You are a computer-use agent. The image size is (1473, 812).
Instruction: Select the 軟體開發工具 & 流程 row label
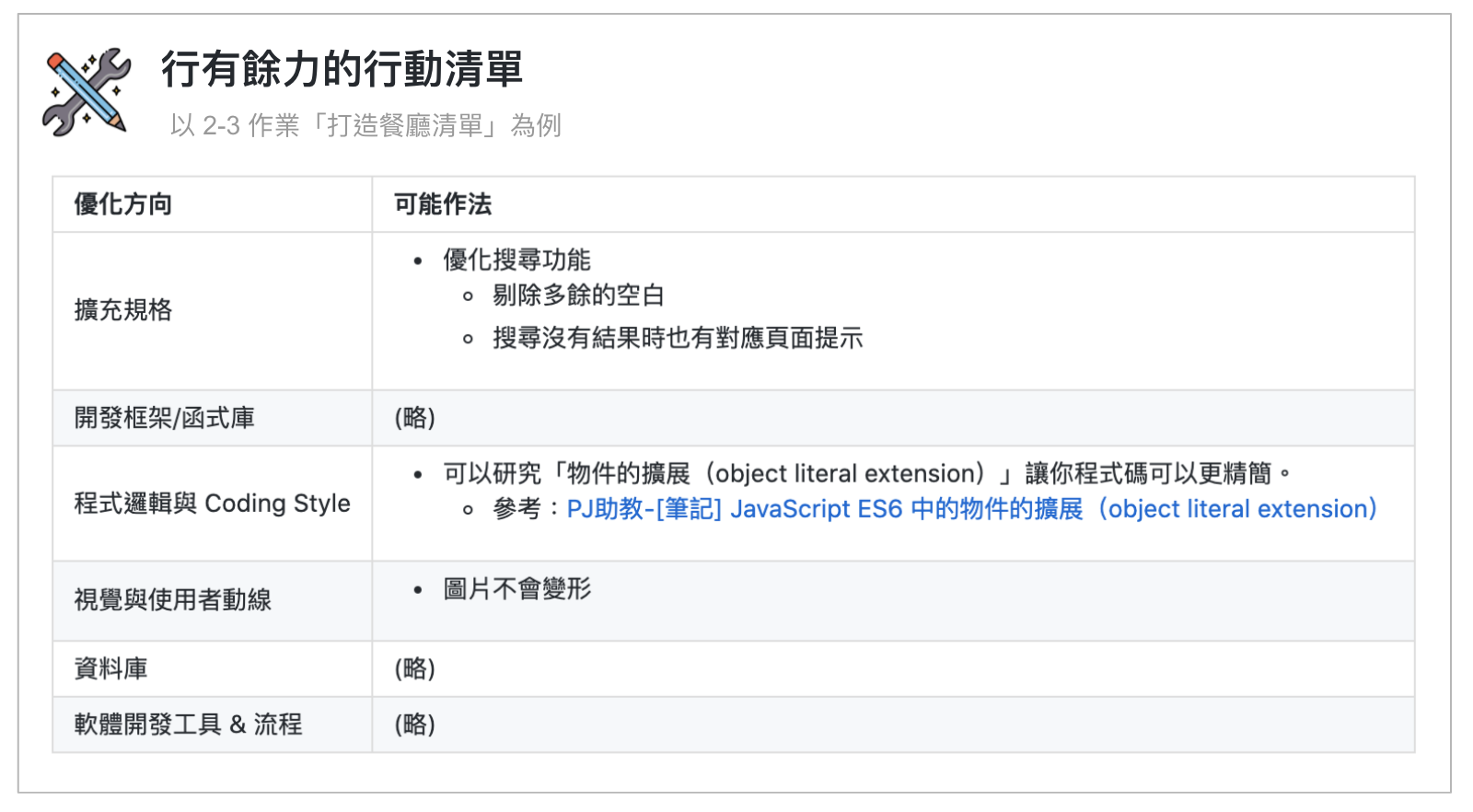point(188,725)
